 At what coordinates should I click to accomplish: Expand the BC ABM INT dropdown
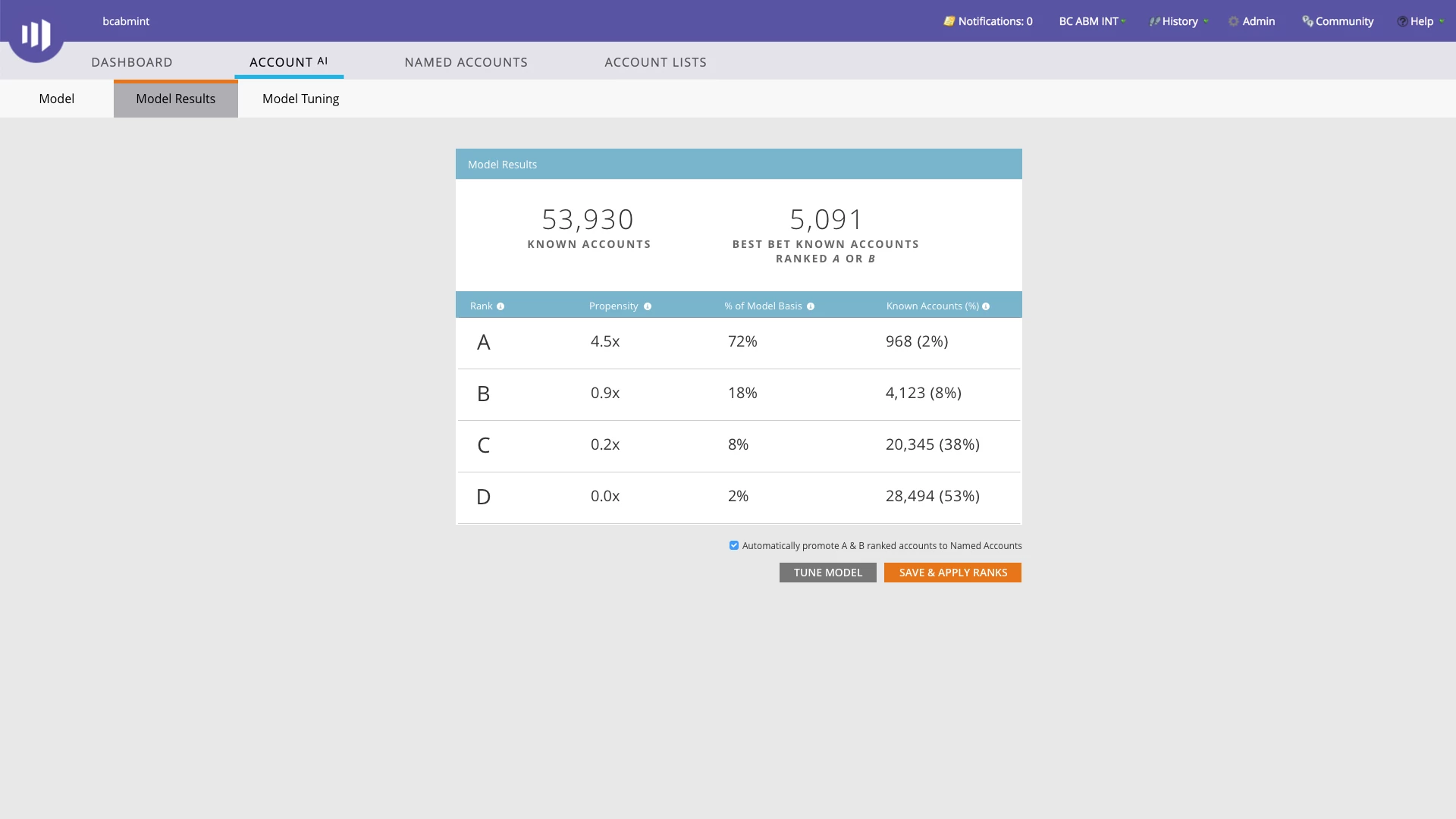[x=1092, y=21]
